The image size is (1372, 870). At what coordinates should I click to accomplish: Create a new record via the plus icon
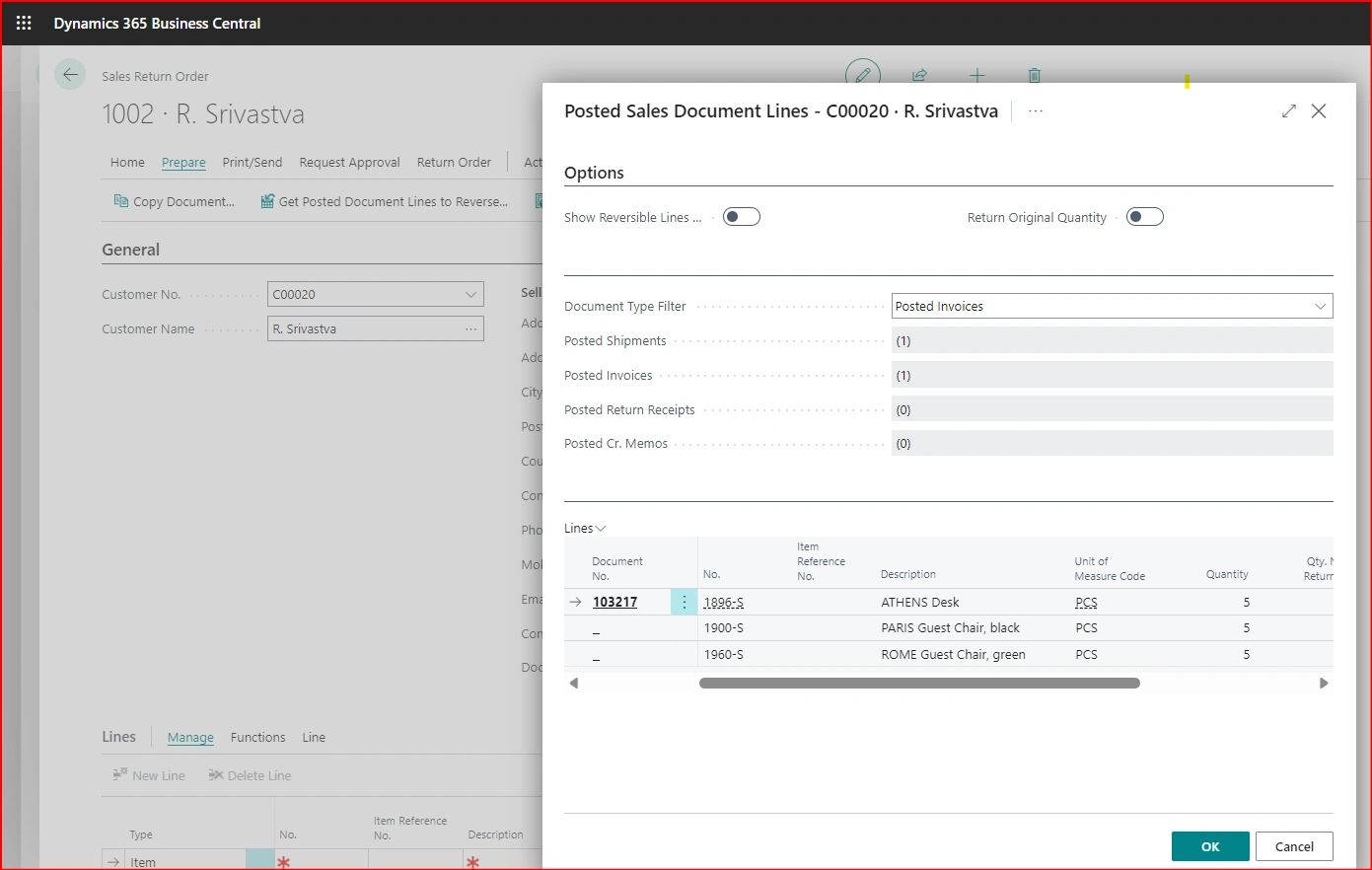click(x=976, y=74)
